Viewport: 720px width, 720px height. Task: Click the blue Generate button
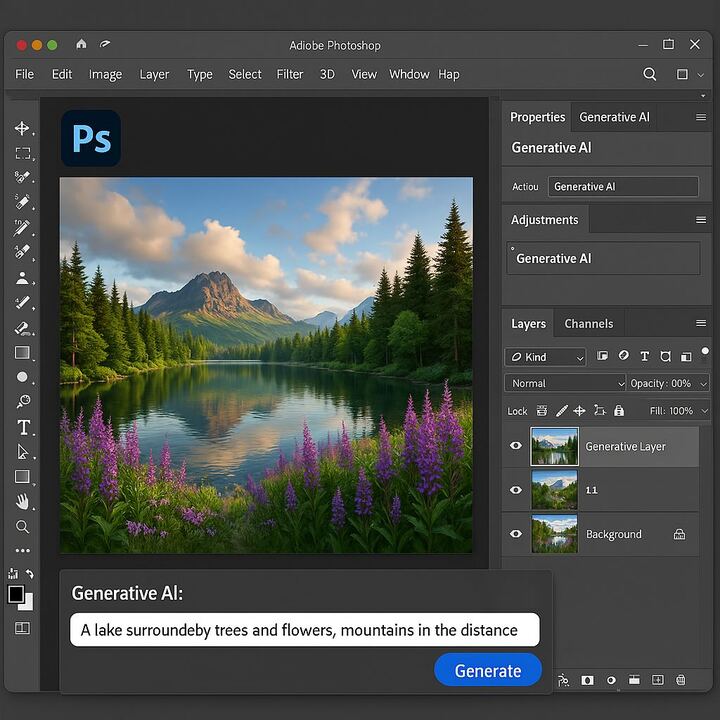(488, 670)
